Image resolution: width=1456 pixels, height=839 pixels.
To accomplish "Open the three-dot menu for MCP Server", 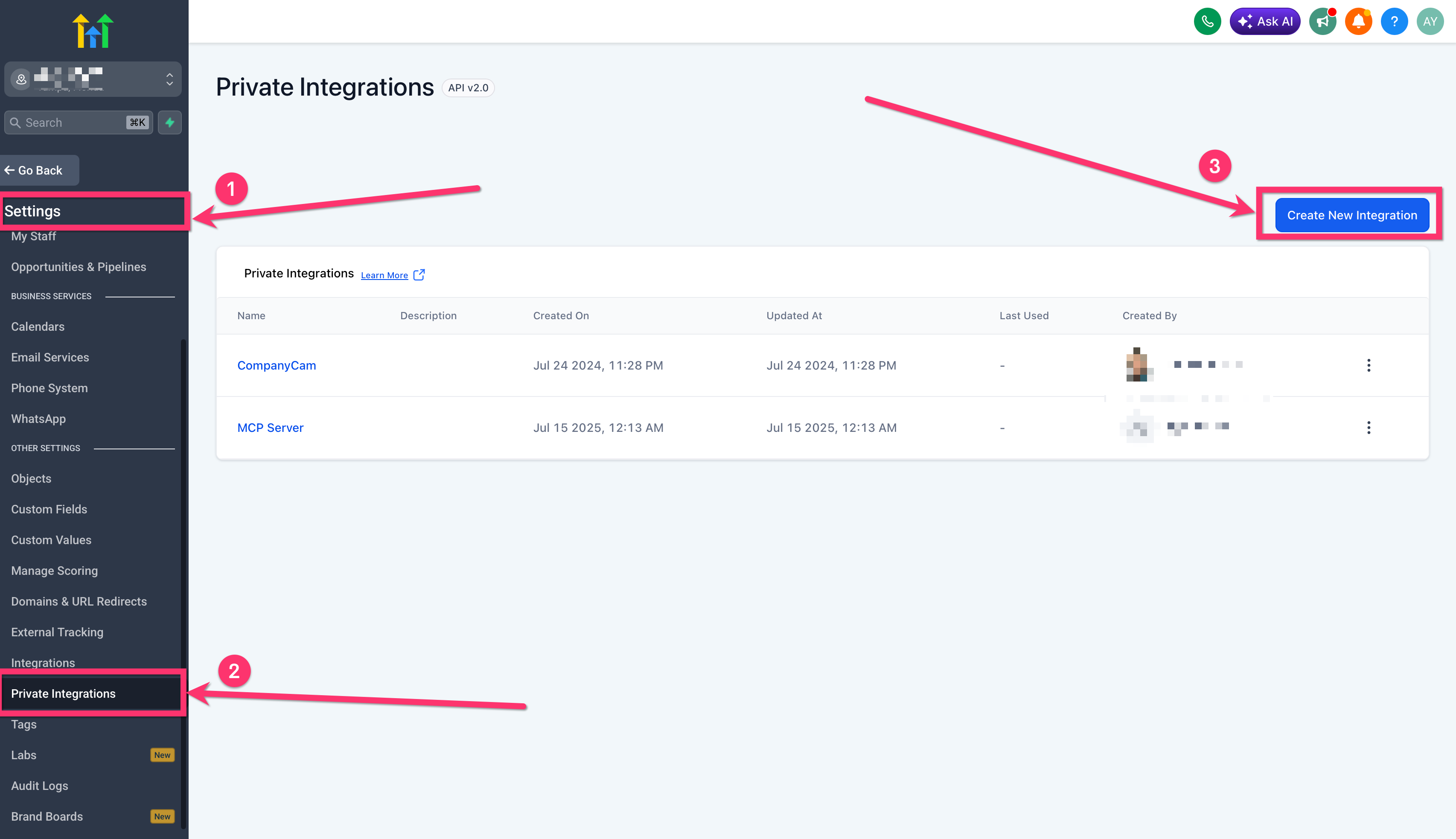I will coord(1369,428).
